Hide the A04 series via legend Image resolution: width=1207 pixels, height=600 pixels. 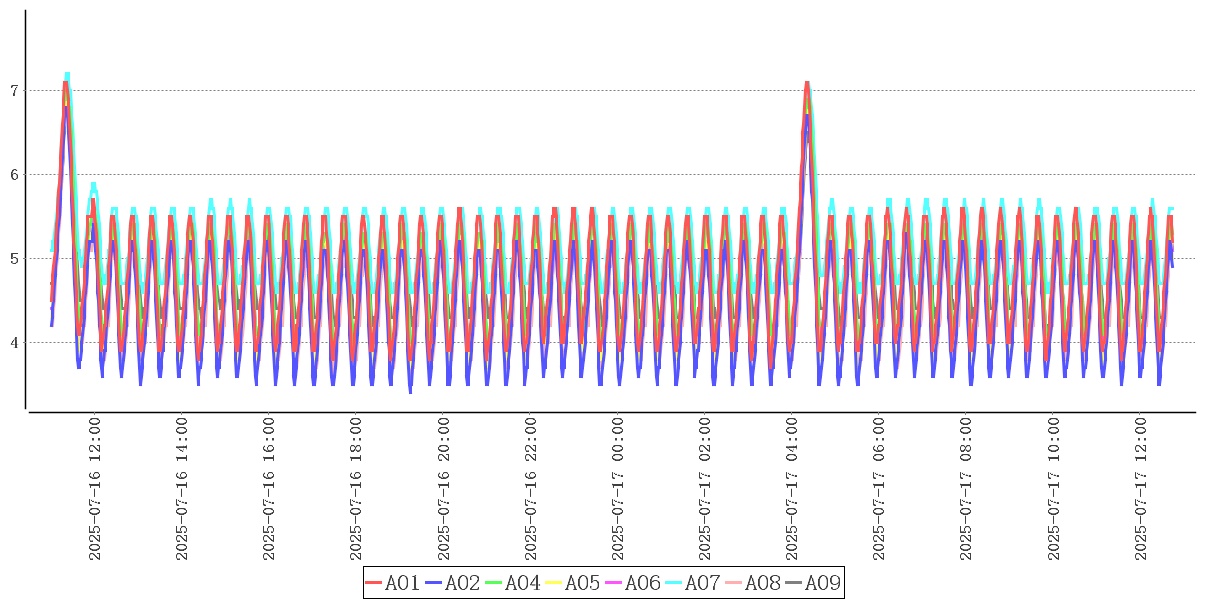[x=522, y=583]
